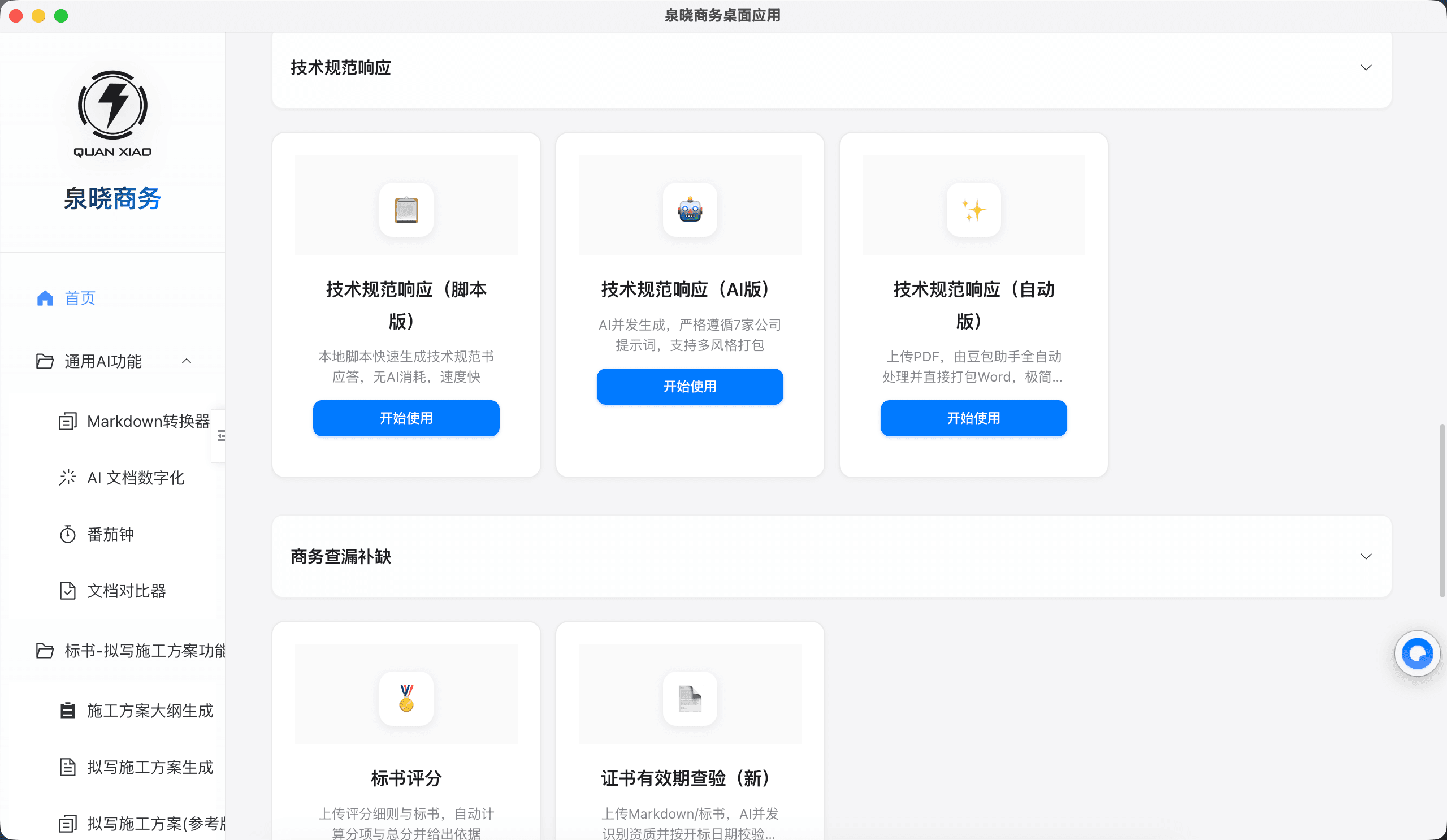The width and height of the screenshot is (1447, 840).
Task: Collapse the sidebar using the edge handle
Action: (x=220, y=436)
